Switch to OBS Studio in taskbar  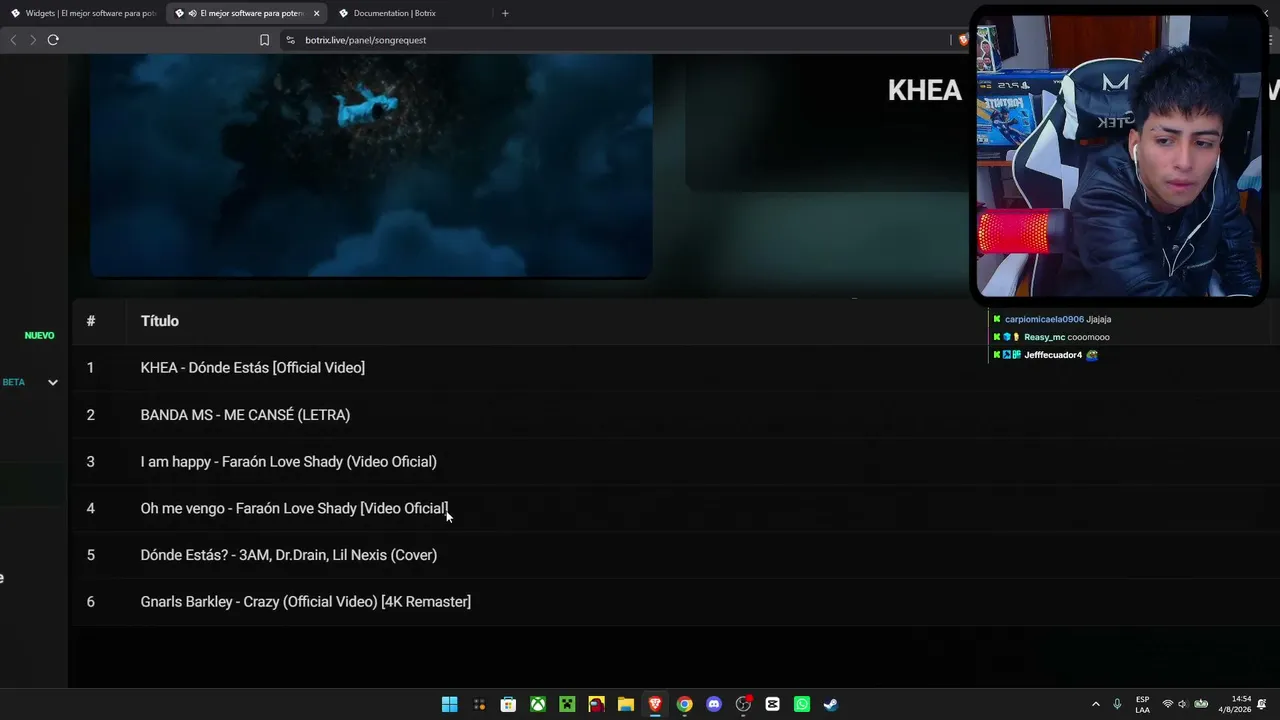(743, 704)
